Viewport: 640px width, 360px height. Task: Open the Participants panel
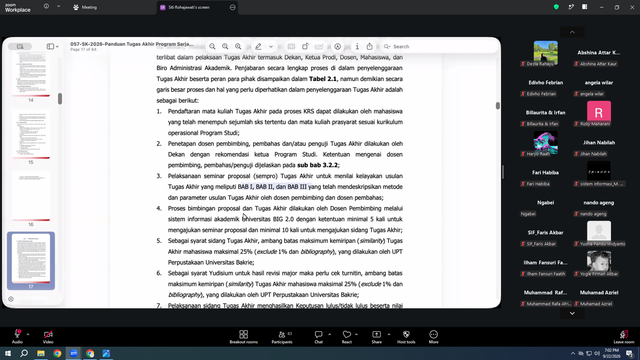282,337
